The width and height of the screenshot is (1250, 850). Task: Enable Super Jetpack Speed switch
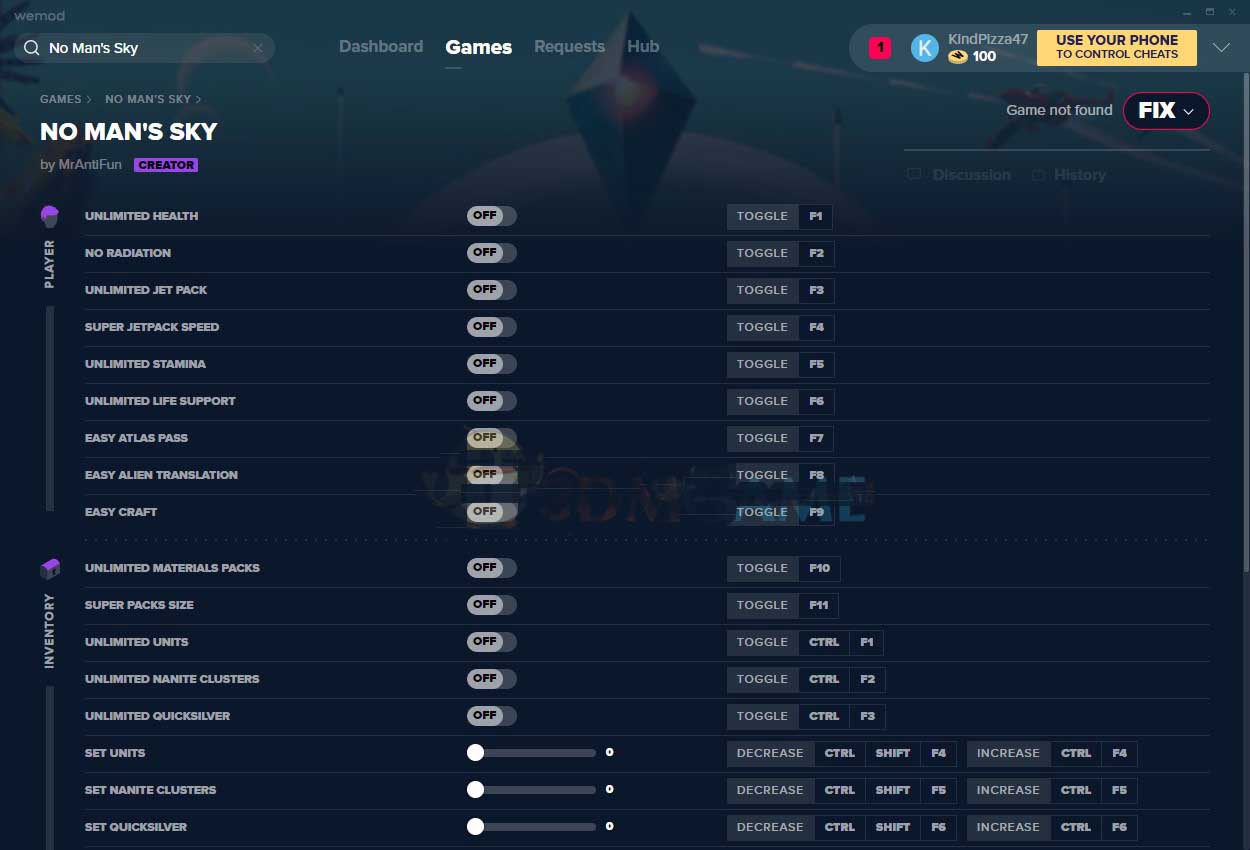[492, 327]
